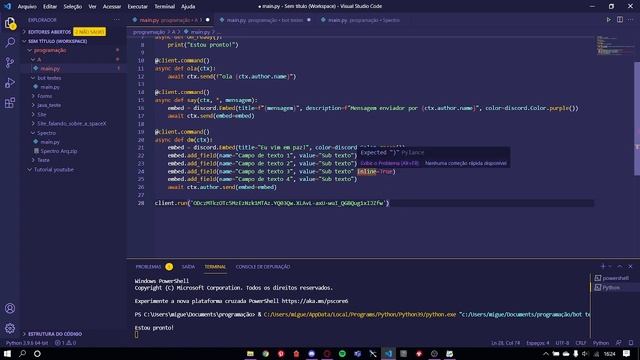Screen dimensions: 640x360
Task: Open Spectro Arq.zip in explorer
Action: point(59,151)
